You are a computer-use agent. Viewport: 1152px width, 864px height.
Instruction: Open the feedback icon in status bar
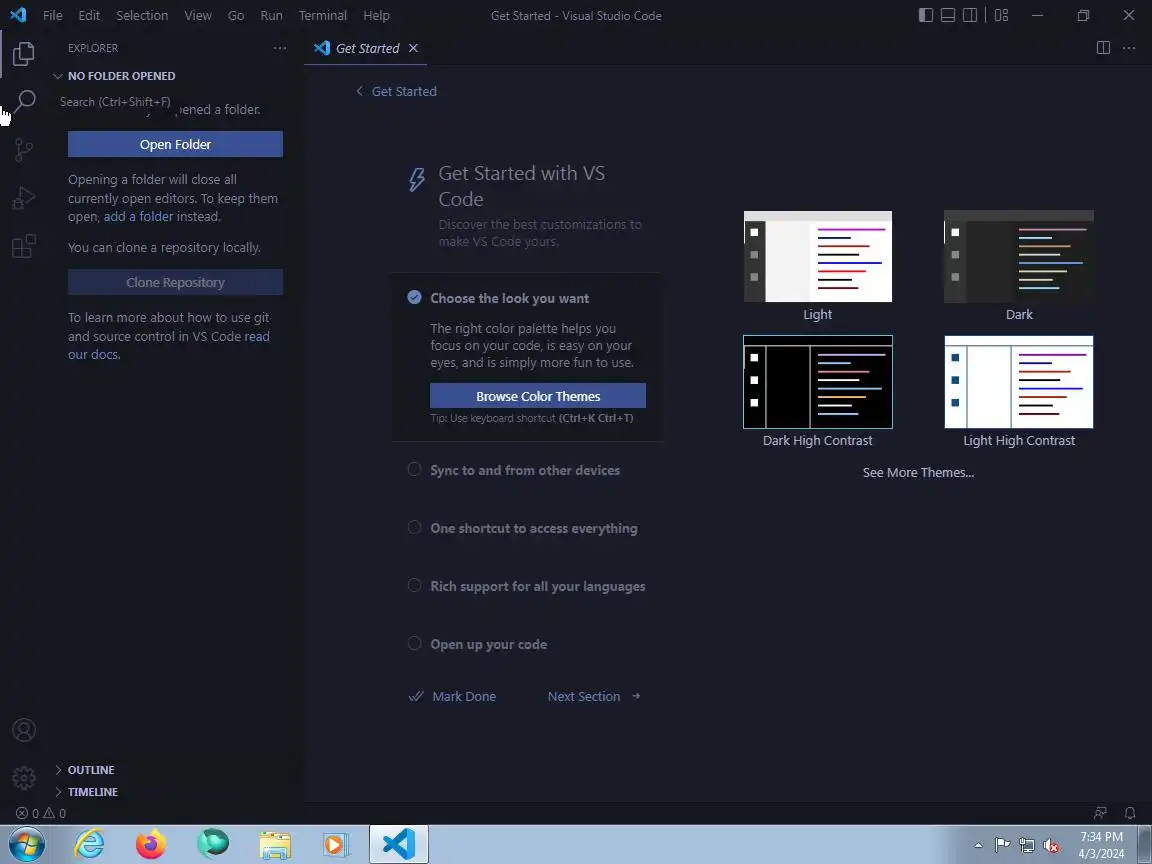coord(1100,813)
